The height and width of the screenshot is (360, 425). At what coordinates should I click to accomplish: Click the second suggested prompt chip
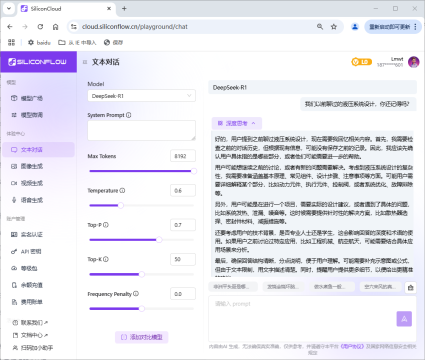282,287
